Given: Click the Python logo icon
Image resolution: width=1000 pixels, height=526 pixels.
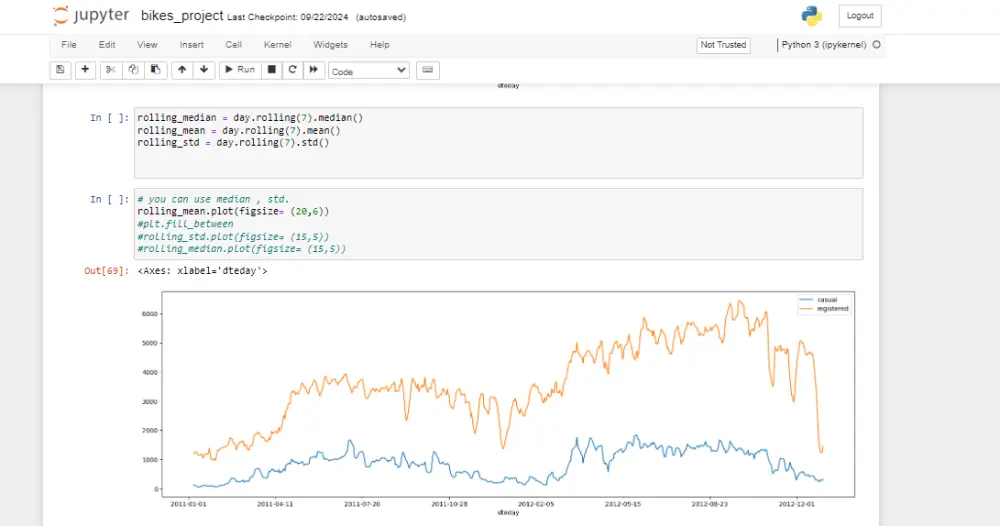Looking at the screenshot, I should click(812, 16).
